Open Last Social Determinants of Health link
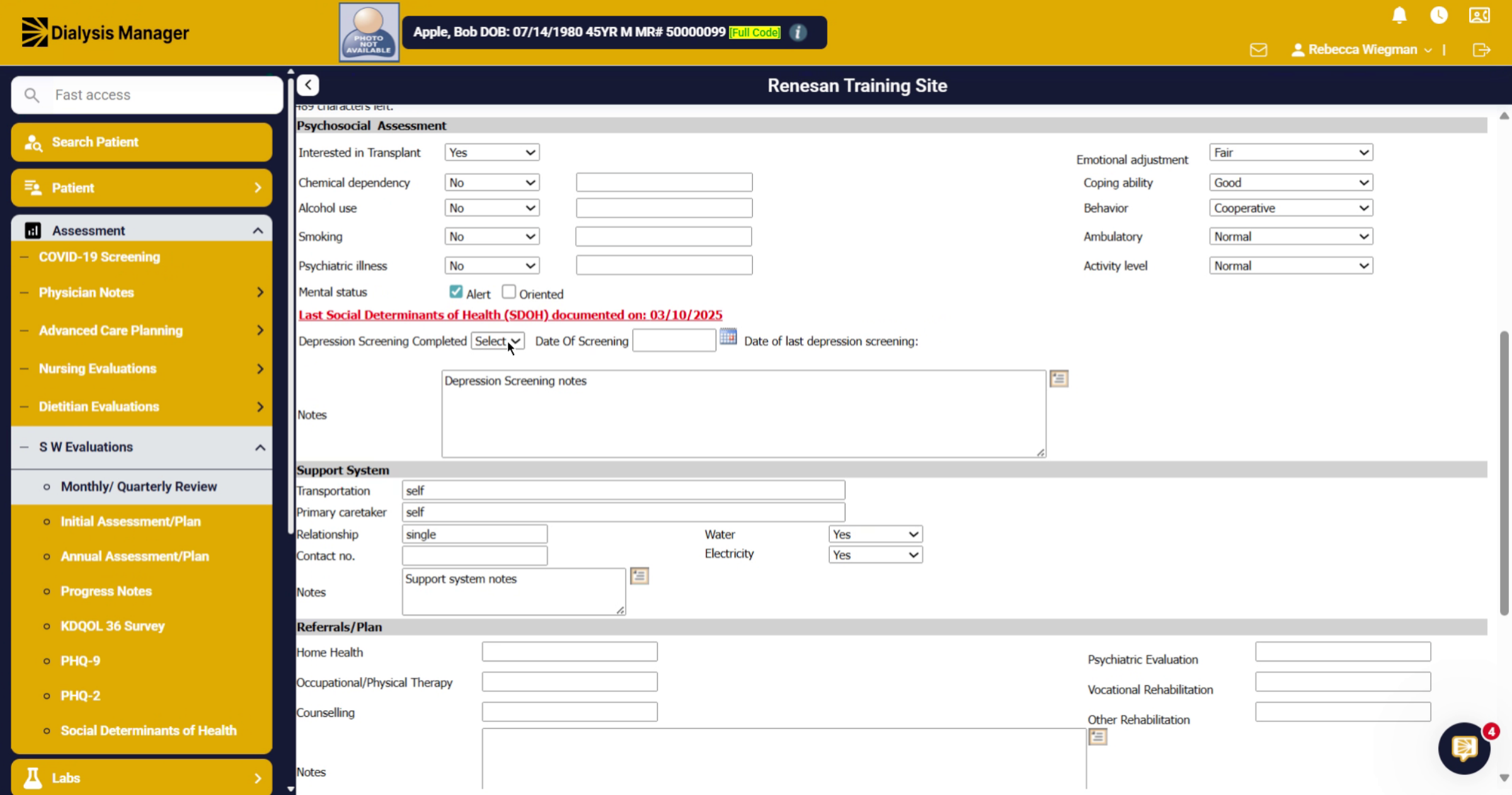 click(x=510, y=315)
